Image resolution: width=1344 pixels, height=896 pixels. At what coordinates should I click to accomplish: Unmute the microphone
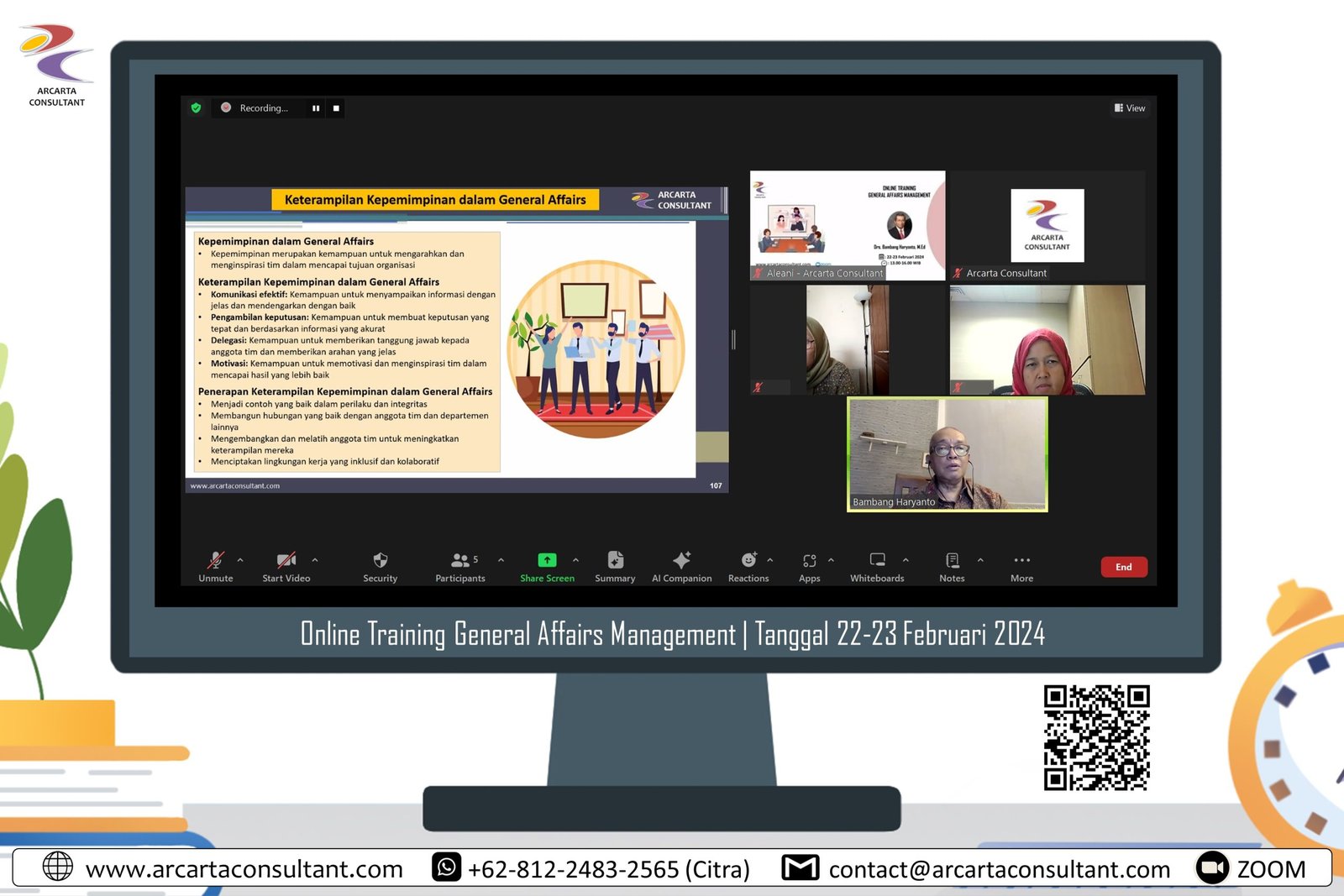pos(216,561)
